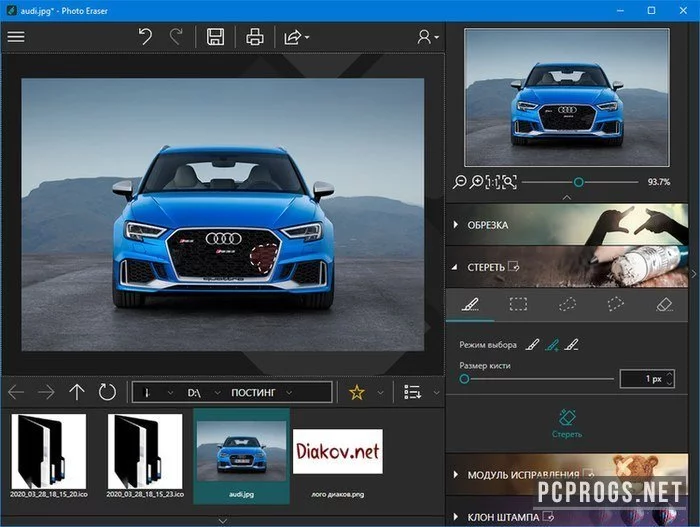Choose the add-to-selection brush mode
Image resolution: width=700 pixels, height=527 pixels.
(x=552, y=345)
